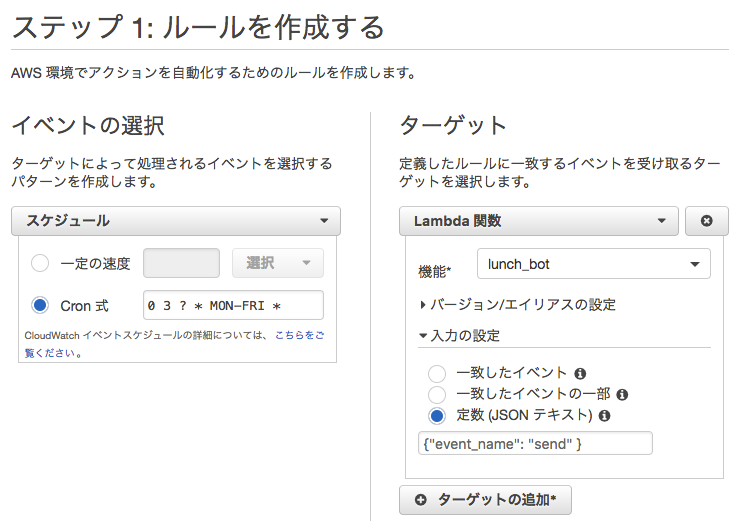Viewport: 743px width, 528px height.
Task: Select the 一定の速度 radio button
Action: [40, 263]
